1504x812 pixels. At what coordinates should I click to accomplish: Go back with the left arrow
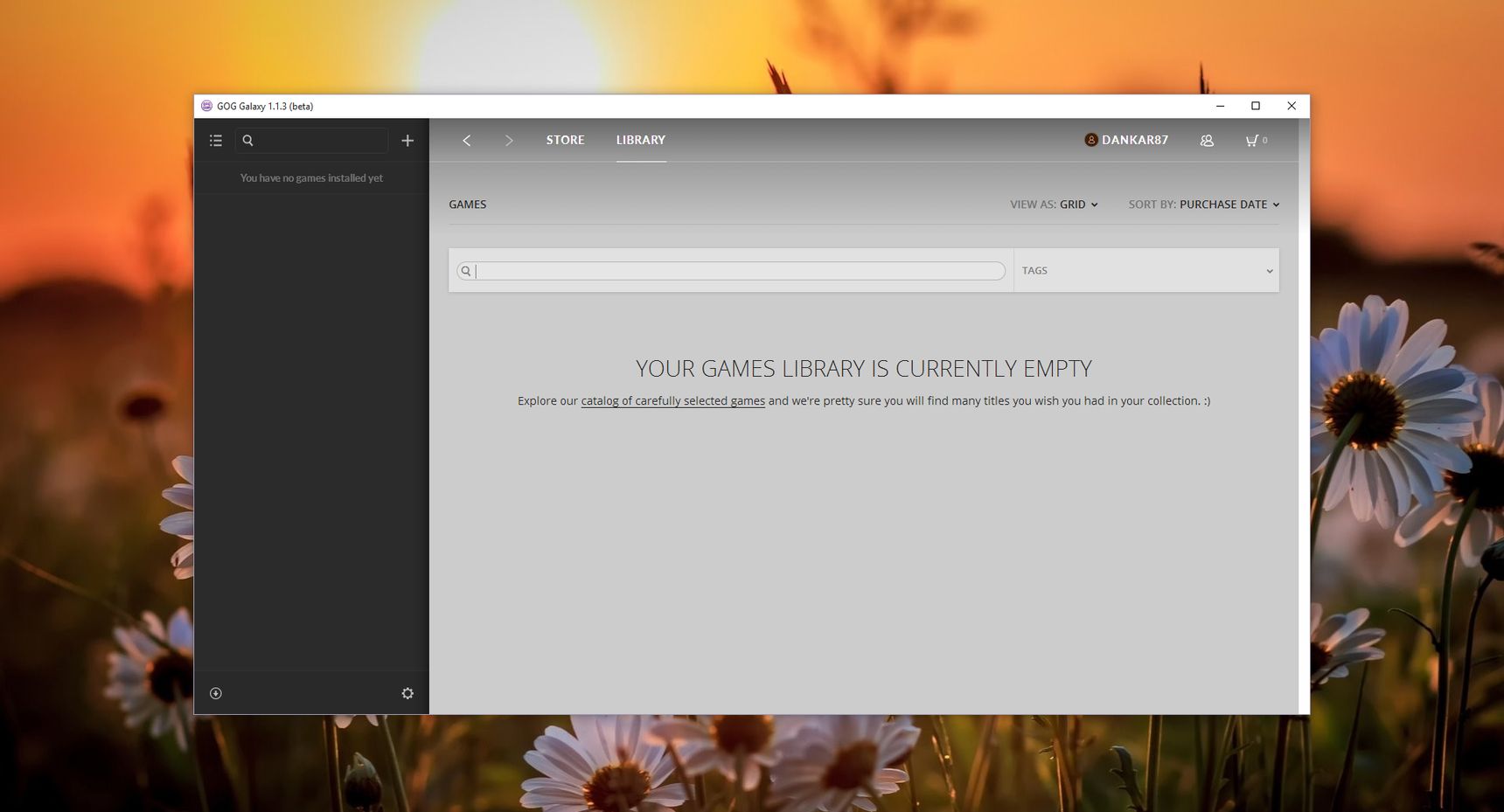pyautogui.click(x=467, y=141)
